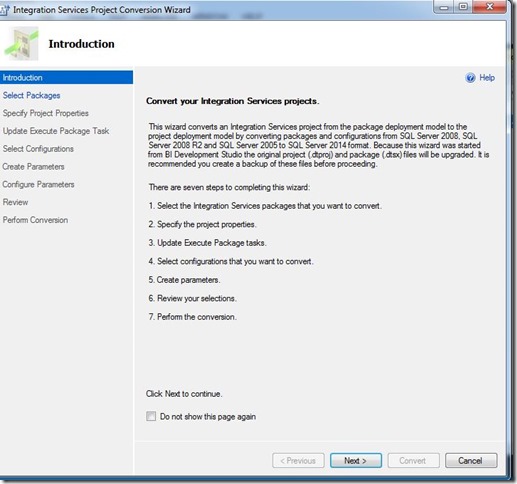Go to Configure Parameters step
Screen dimensions: 517x484
coord(38,184)
